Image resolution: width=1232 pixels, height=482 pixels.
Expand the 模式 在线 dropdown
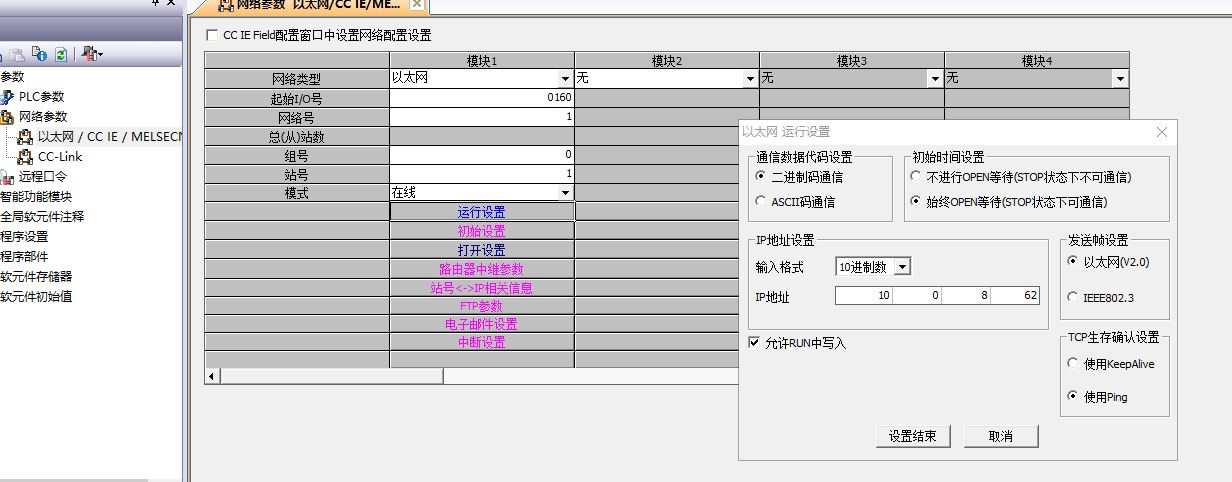click(x=565, y=193)
